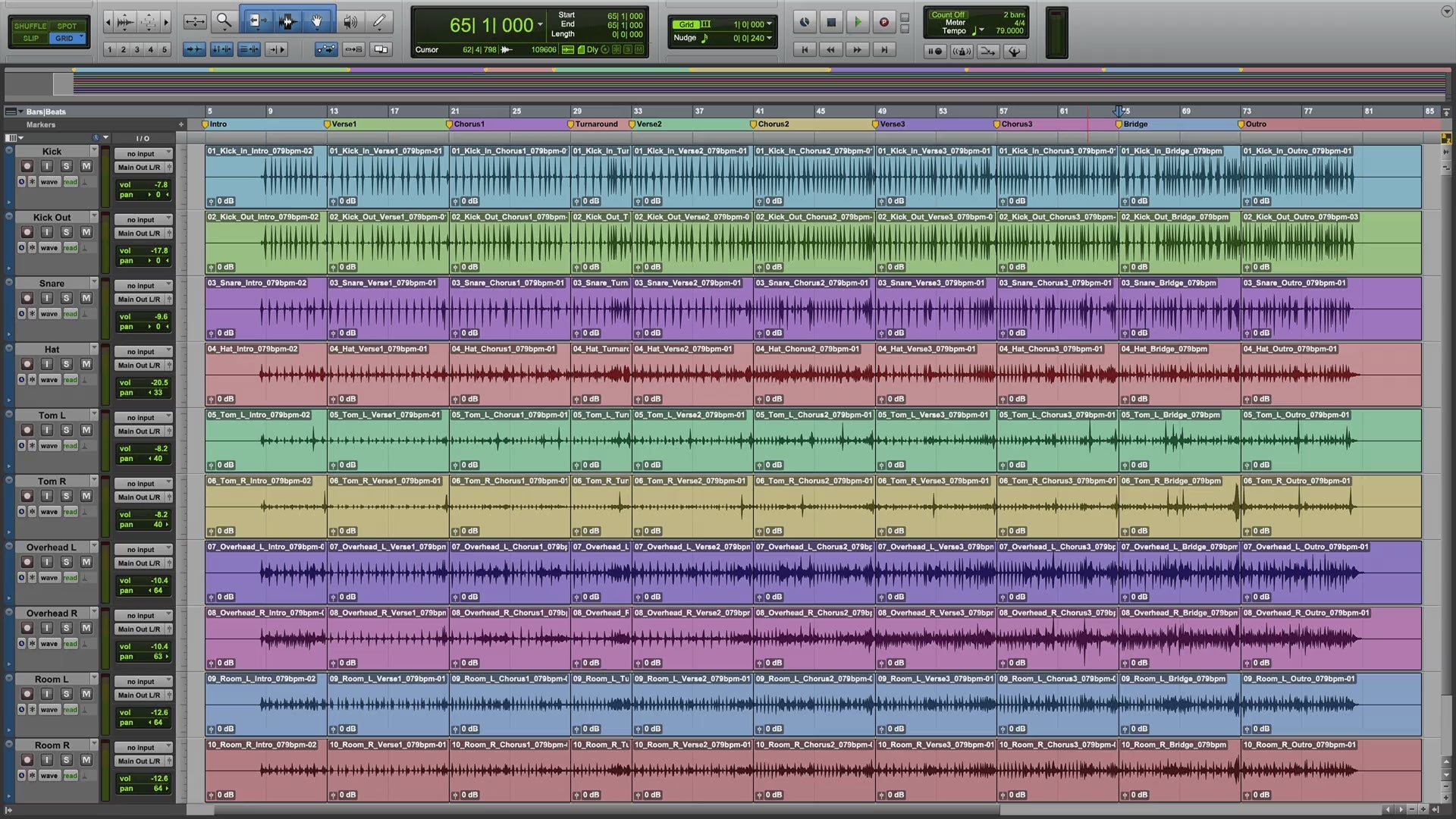The image size is (1456, 819).
Task: Record-arm the Kick track
Action: click(27, 166)
